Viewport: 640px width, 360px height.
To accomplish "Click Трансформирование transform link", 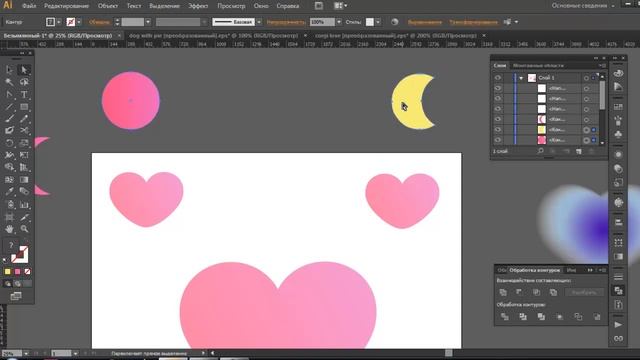I will click(x=473, y=22).
